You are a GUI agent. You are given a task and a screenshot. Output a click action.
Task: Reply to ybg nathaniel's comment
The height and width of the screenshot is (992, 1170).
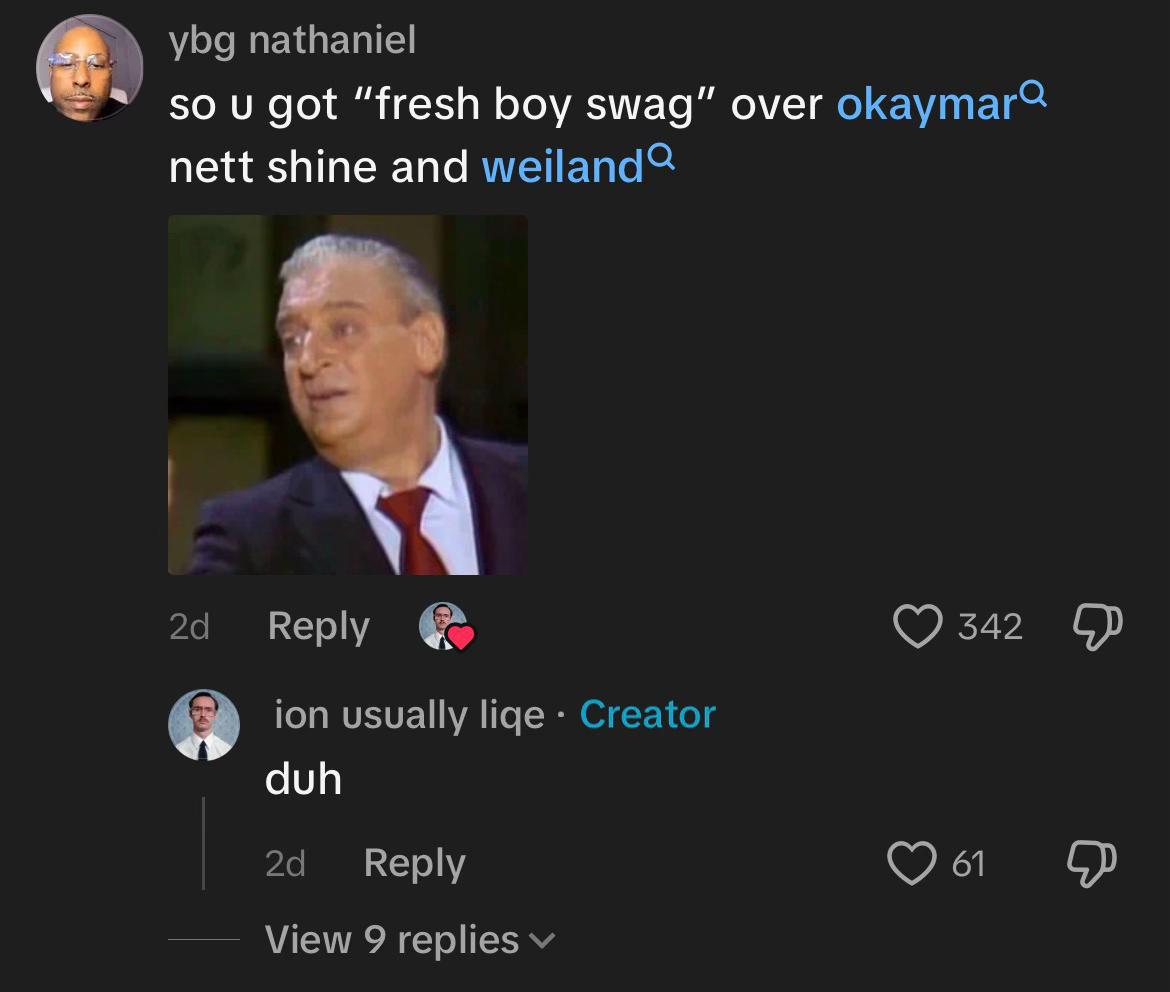click(x=319, y=627)
